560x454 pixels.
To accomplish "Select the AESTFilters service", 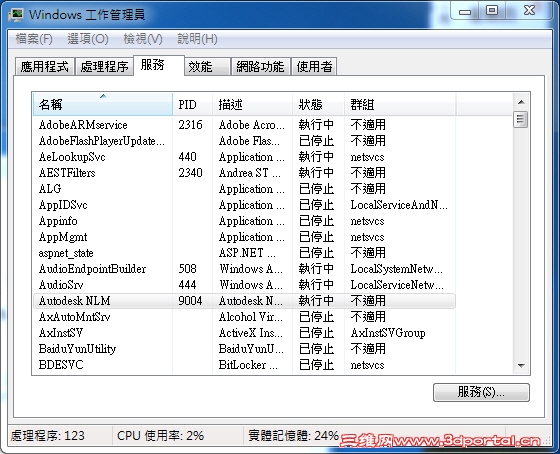I will [x=244, y=173].
